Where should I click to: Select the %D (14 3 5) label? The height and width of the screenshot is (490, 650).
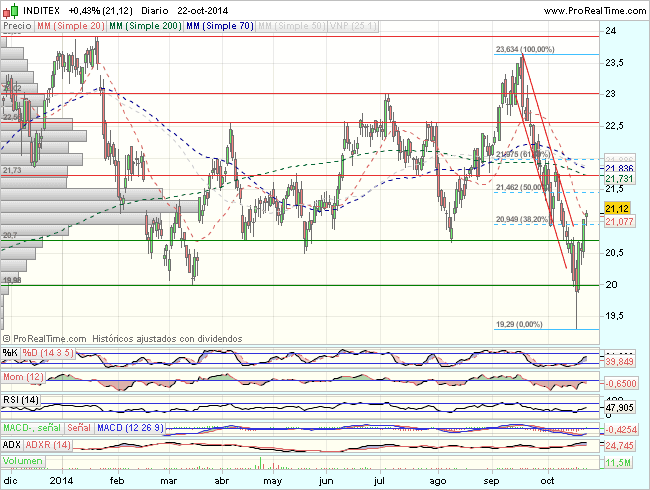point(48,353)
